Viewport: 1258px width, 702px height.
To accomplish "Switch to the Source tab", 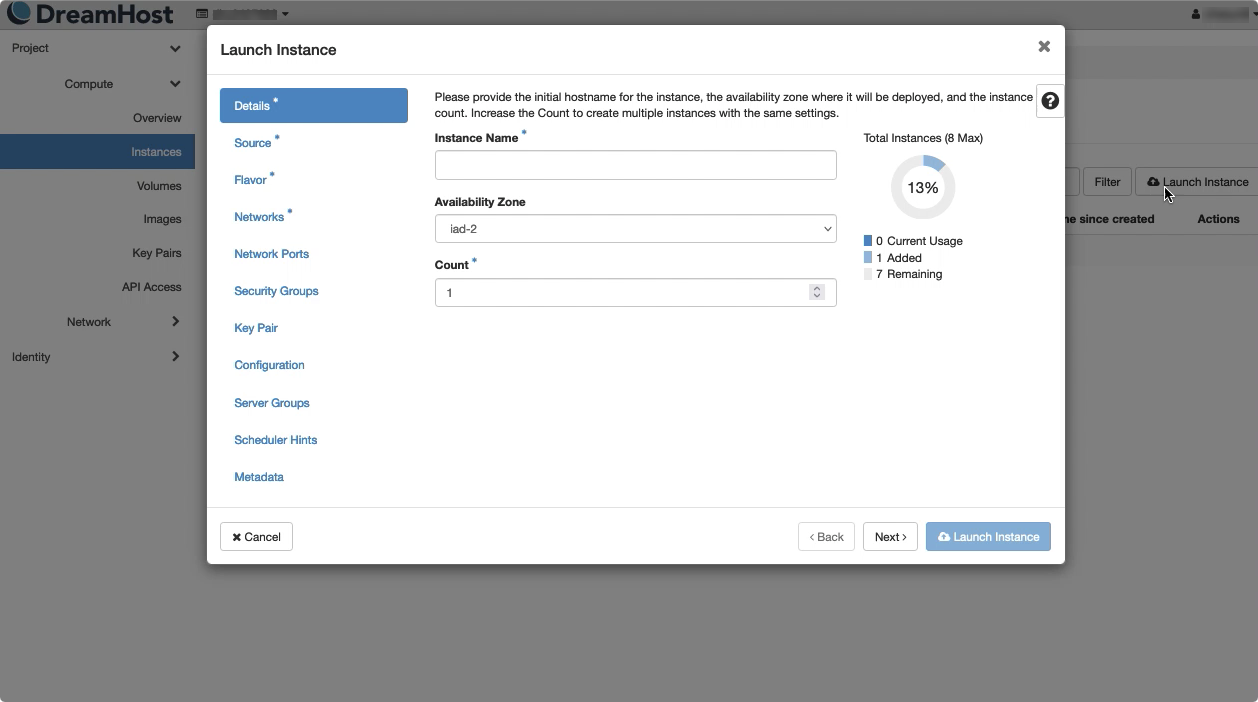I will coord(253,143).
